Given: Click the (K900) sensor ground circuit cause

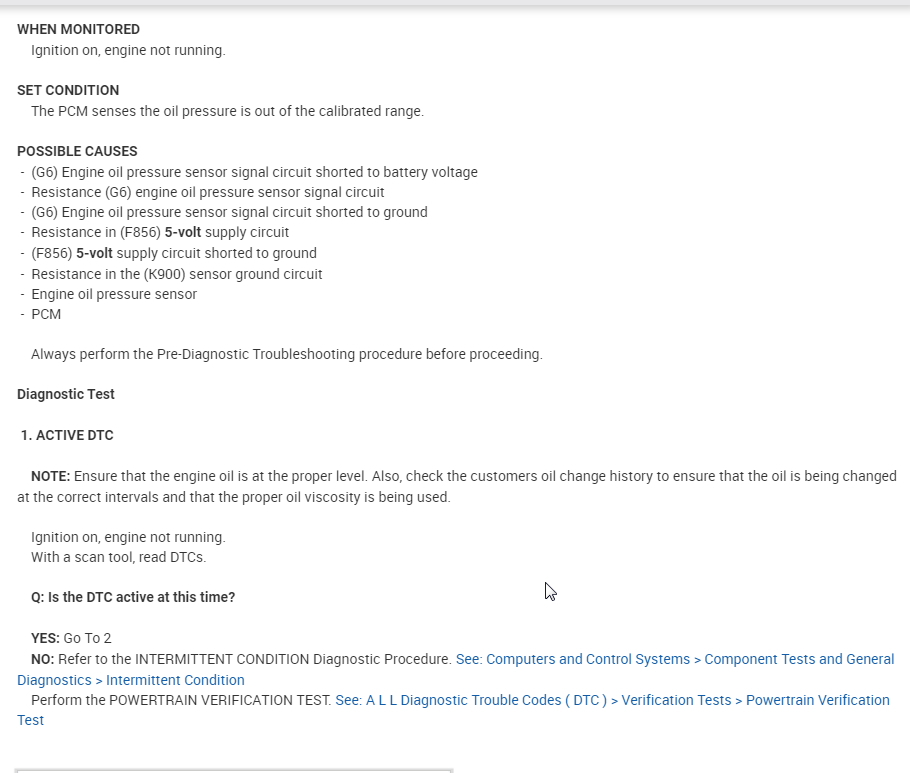Looking at the screenshot, I should [x=177, y=274].
